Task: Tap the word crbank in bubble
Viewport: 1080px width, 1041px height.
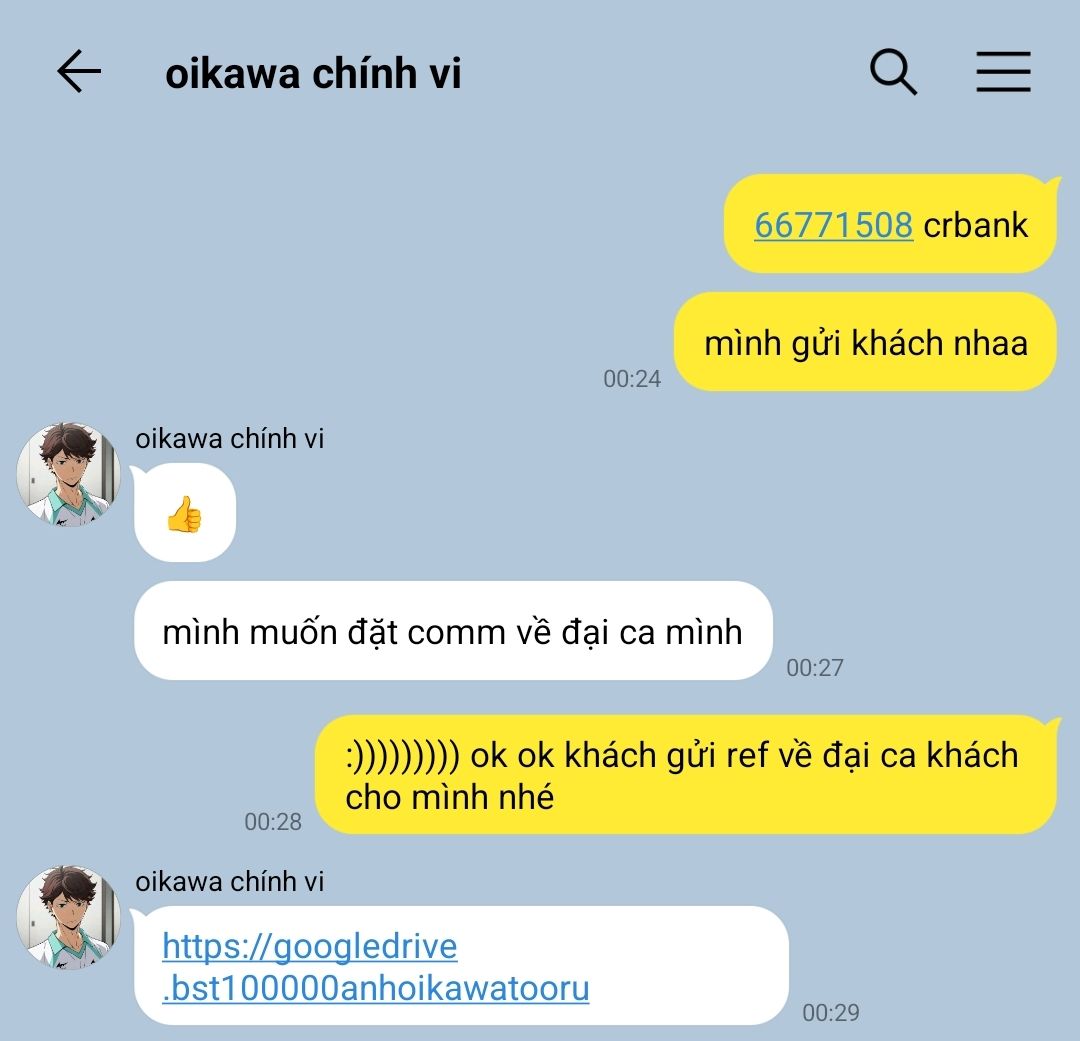Action: tap(975, 225)
